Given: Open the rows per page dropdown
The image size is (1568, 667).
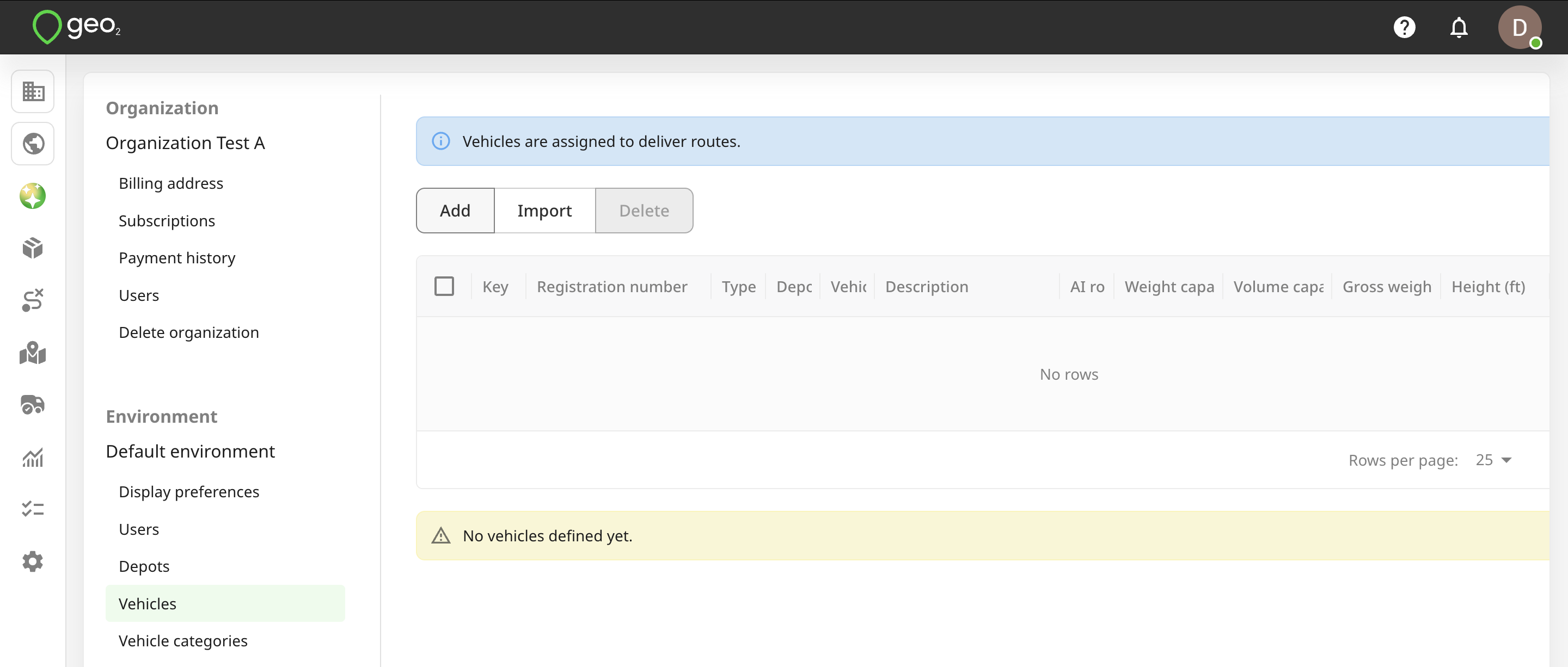Looking at the screenshot, I should point(1493,460).
